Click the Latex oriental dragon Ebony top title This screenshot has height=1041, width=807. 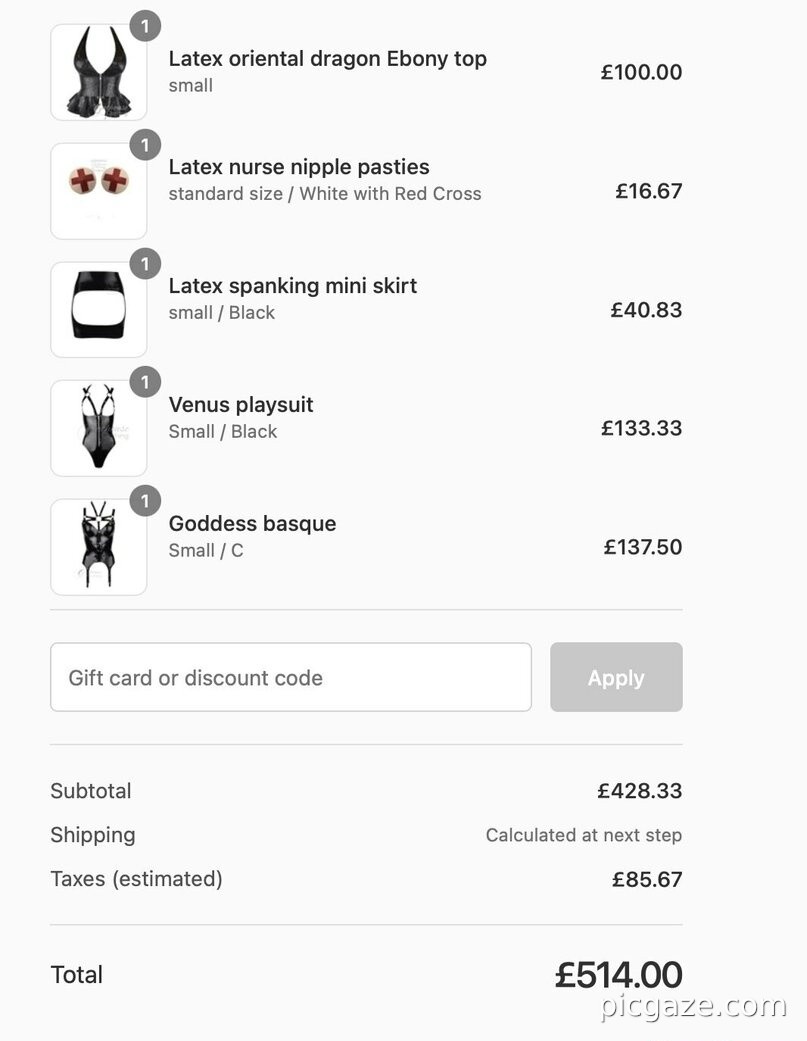pos(327,58)
